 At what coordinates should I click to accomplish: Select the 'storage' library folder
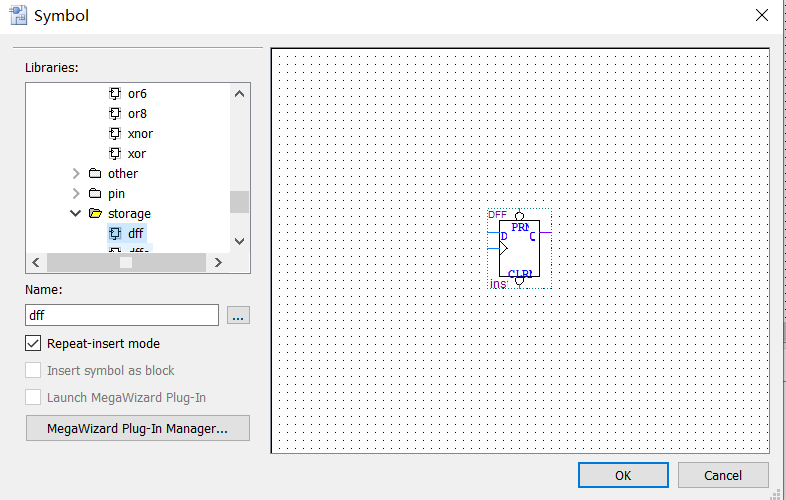pos(129,214)
